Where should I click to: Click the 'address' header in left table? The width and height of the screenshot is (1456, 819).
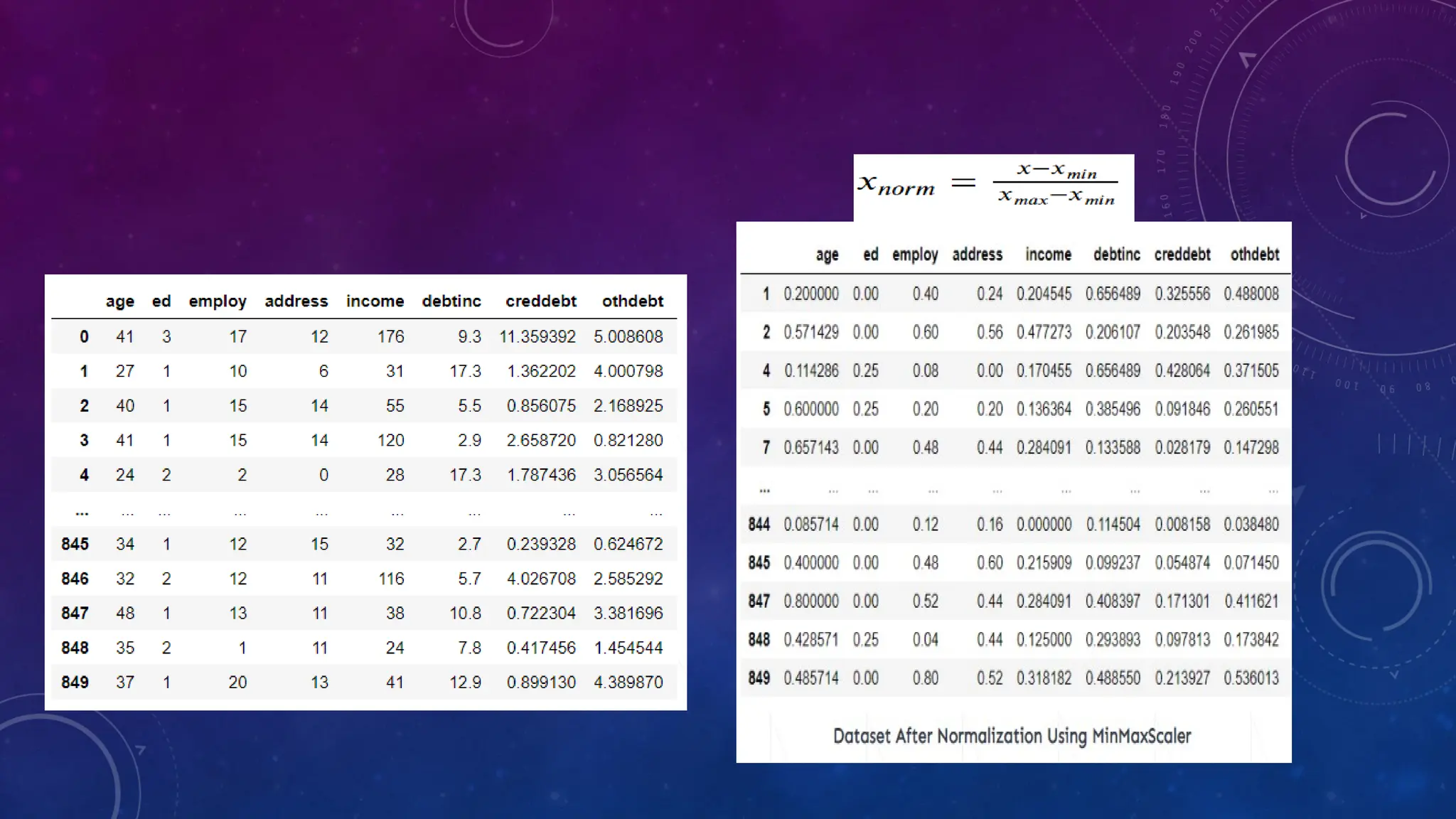296,301
